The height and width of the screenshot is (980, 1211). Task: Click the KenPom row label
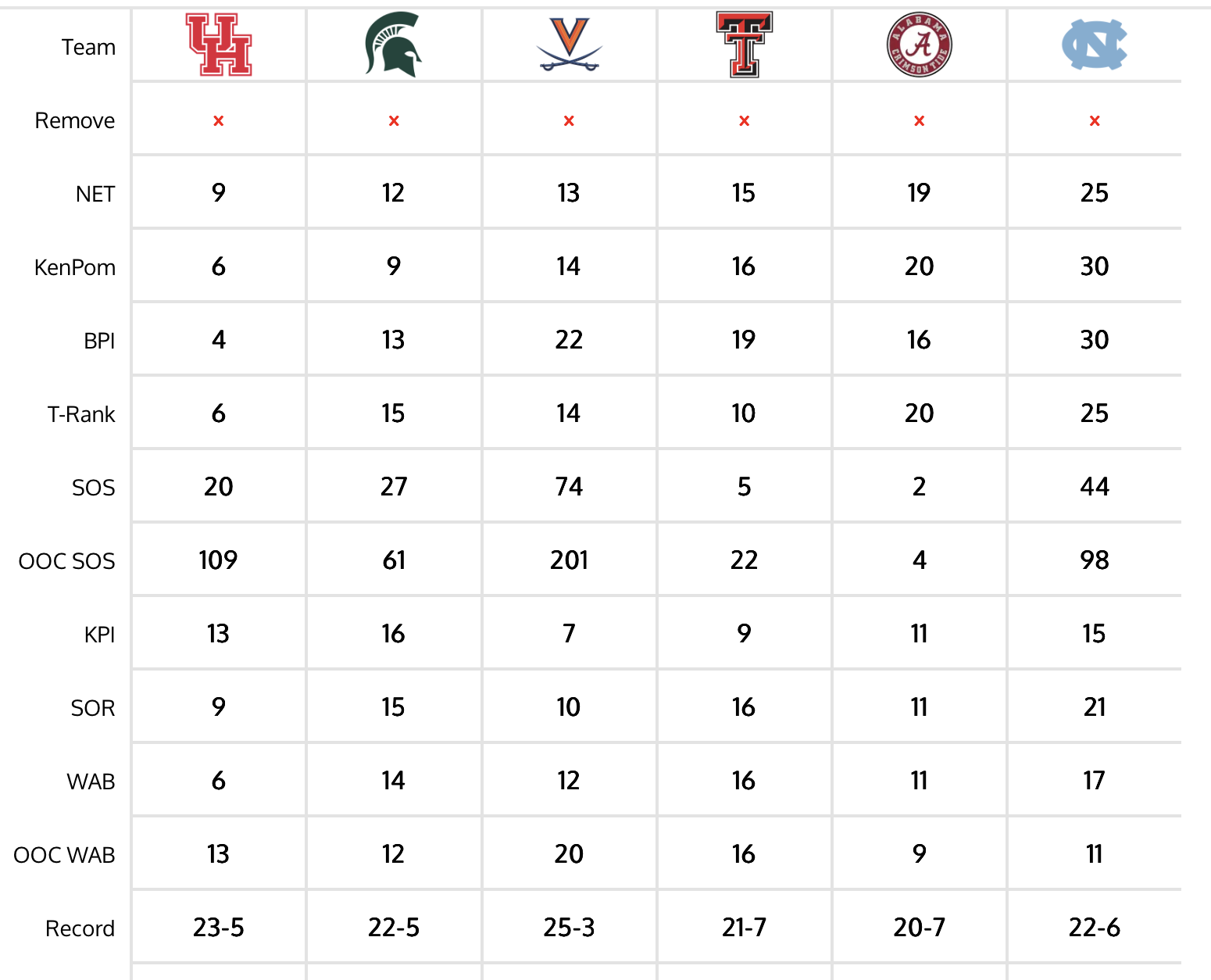click(x=75, y=268)
